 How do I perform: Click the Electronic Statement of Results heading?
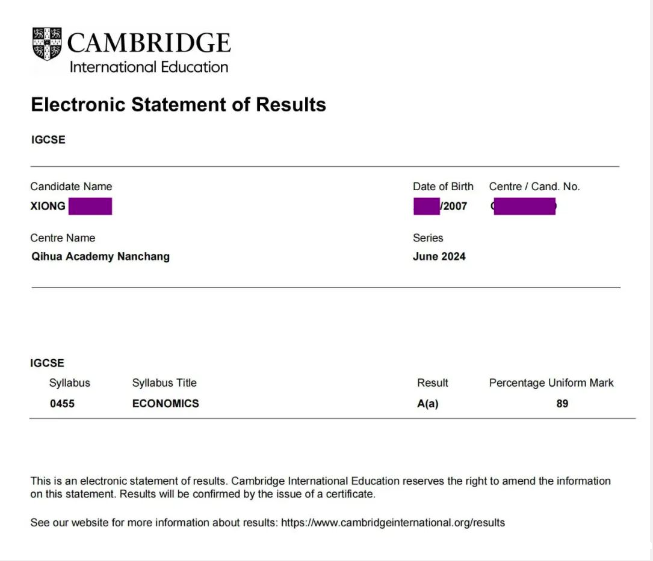pos(178,105)
